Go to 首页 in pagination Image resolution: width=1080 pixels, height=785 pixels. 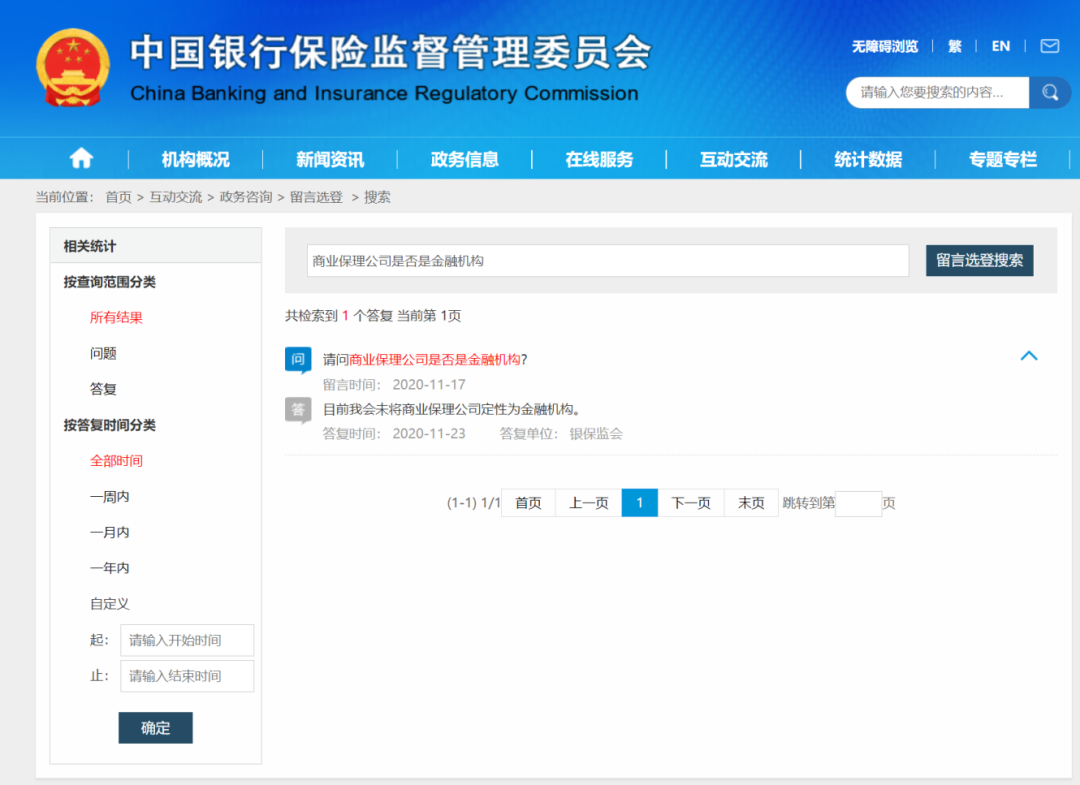(528, 503)
